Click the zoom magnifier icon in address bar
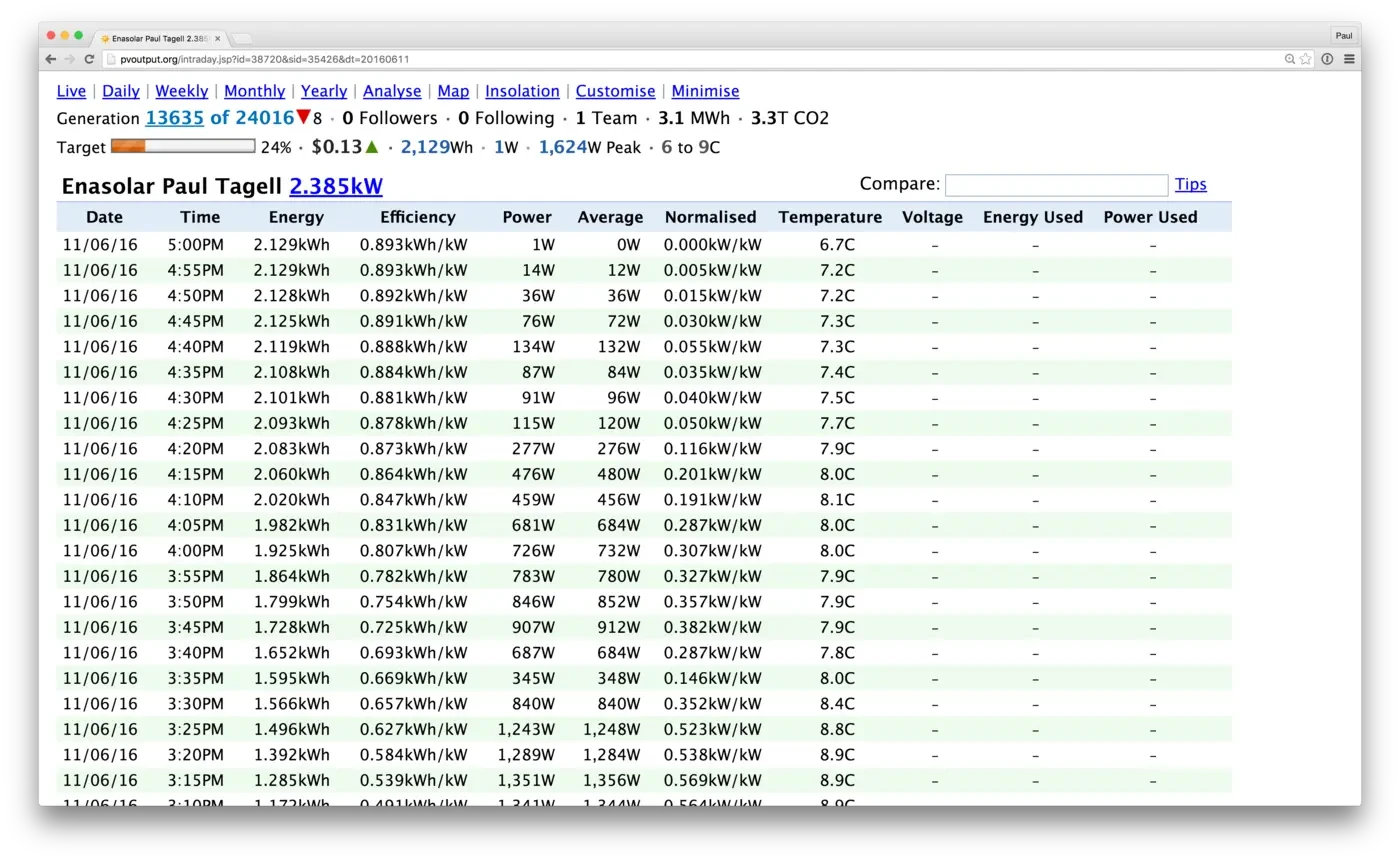Viewport: 1400px width, 861px height. click(x=1290, y=59)
